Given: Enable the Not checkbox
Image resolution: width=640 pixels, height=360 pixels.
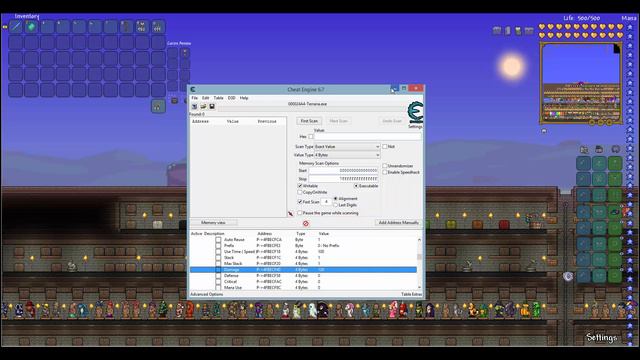Looking at the screenshot, I should (x=385, y=146).
